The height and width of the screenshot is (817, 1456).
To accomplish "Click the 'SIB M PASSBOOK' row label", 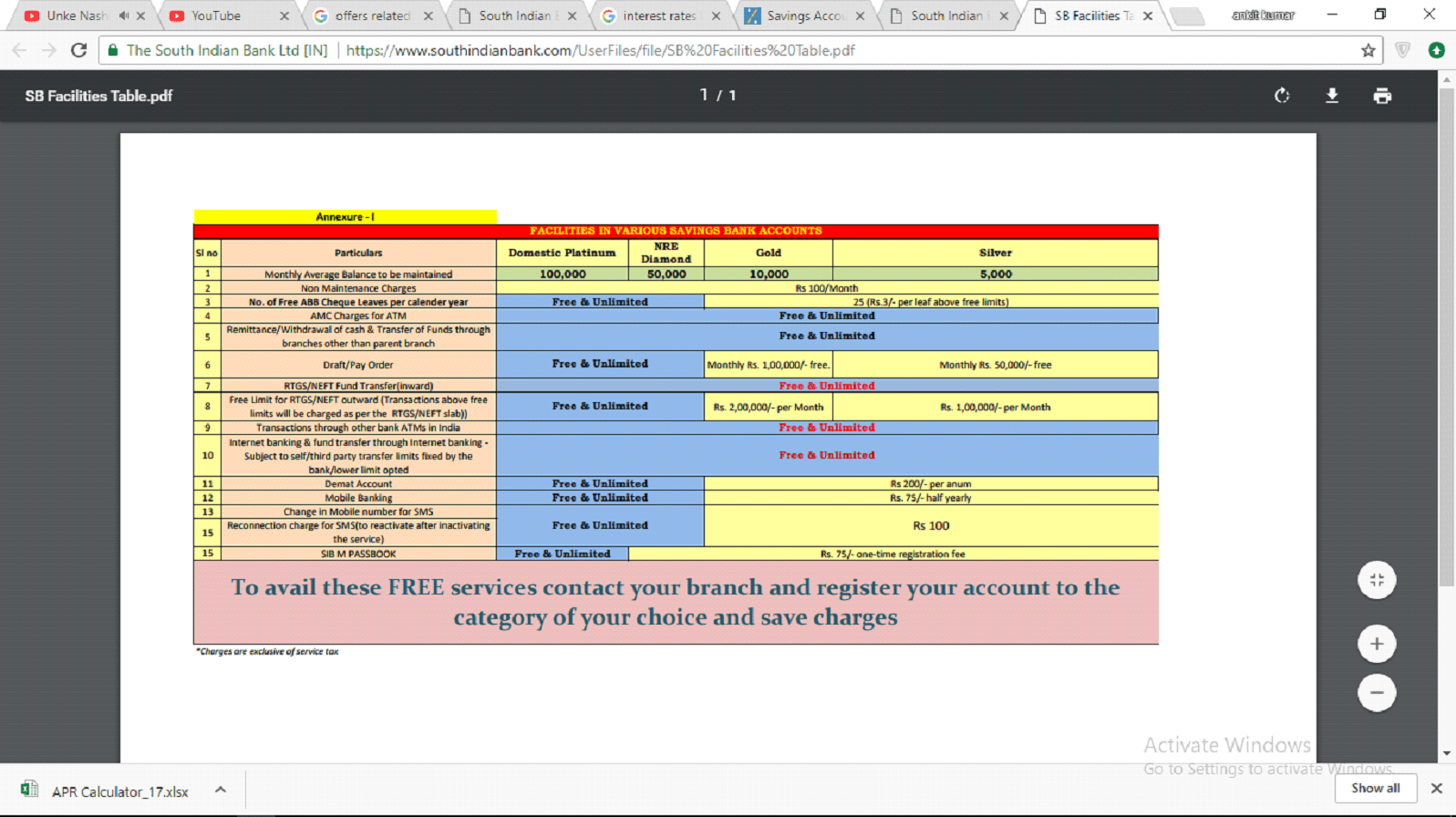I will click(358, 553).
